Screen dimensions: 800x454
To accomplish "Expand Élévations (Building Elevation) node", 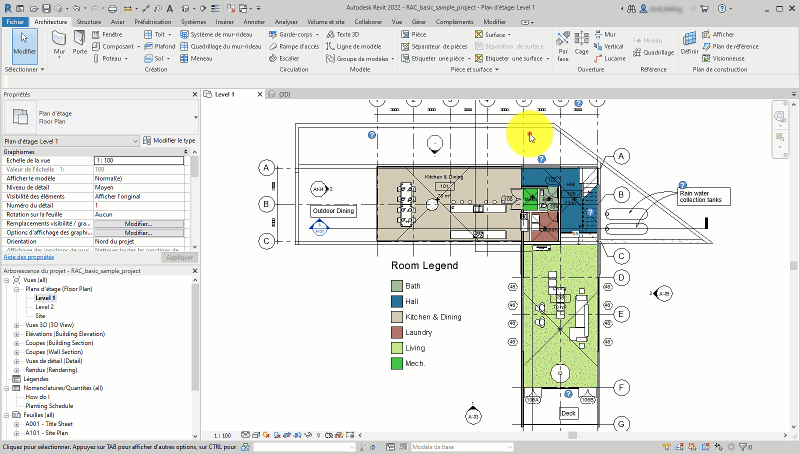I will pyautogui.click(x=16, y=334).
